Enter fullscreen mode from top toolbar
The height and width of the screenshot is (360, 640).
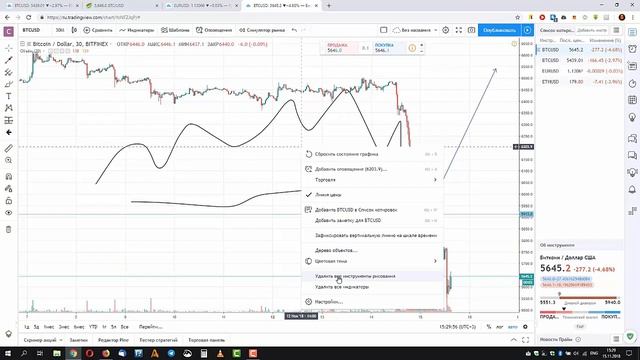tap(459, 30)
